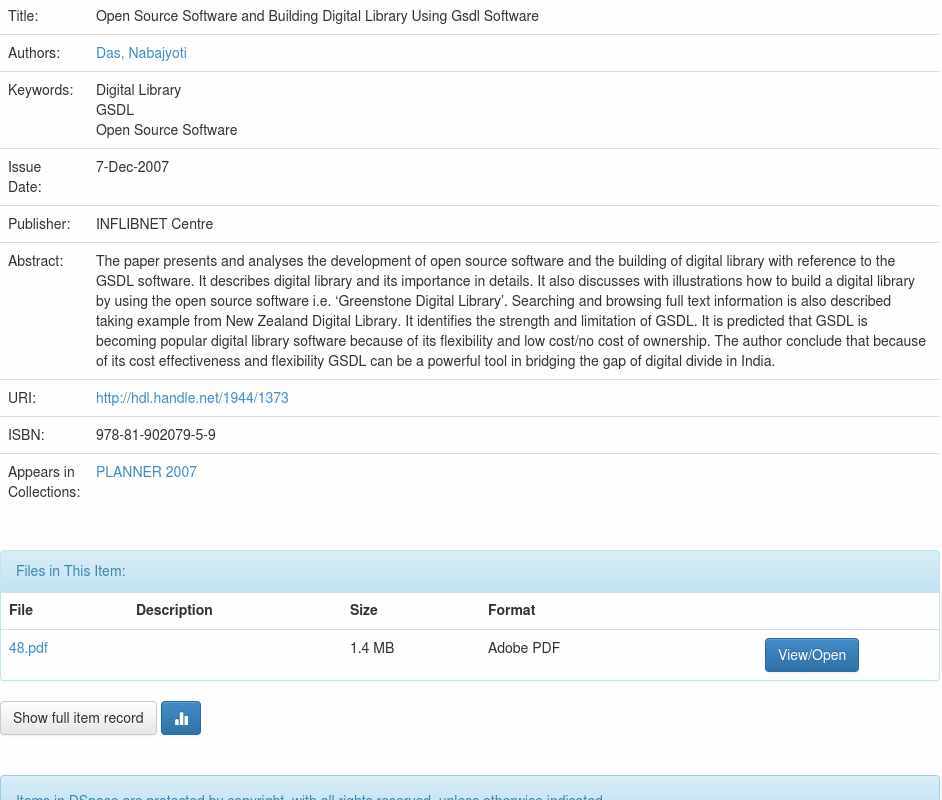This screenshot has height=800, width=942.
Task: Click inside the abstract paragraph
Action: (x=510, y=311)
